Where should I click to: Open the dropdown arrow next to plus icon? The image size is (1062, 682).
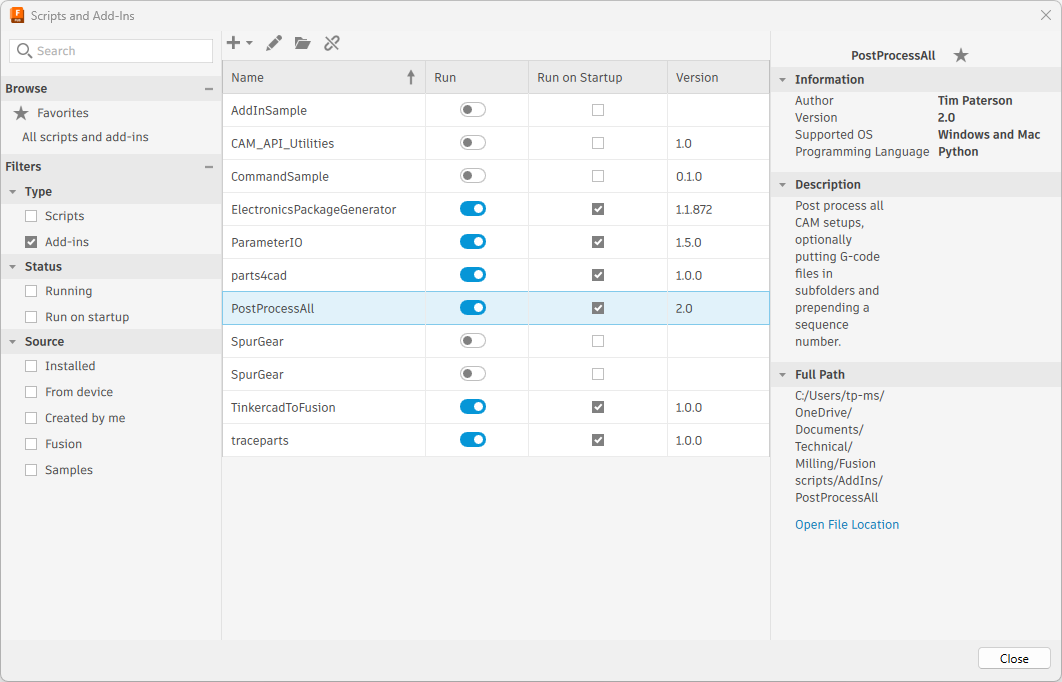tap(249, 43)
